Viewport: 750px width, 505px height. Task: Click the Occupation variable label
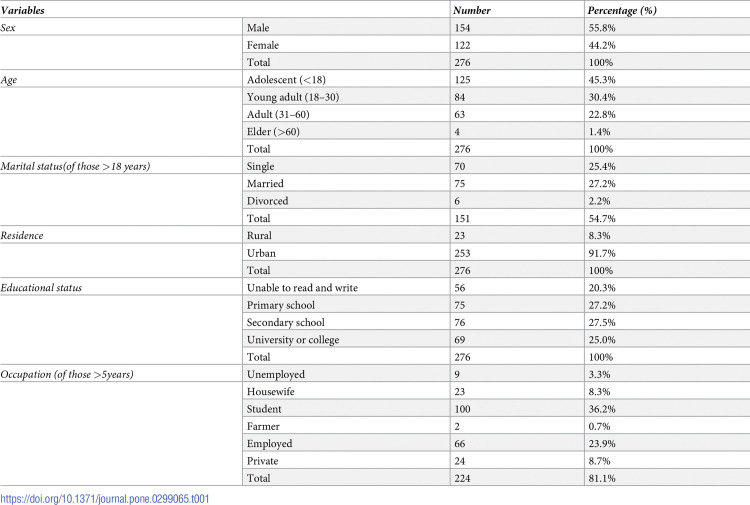click(x=67, y=374)
